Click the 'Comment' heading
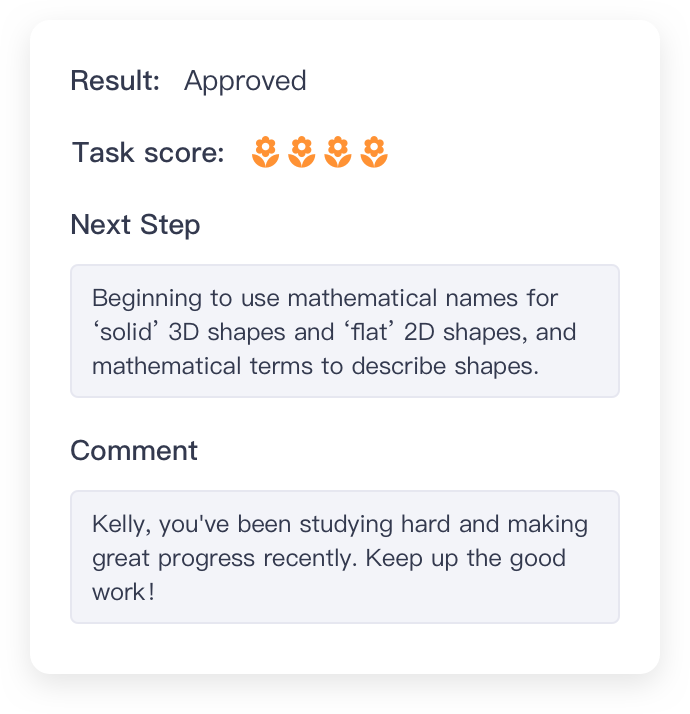 click(x=134, y=451)
